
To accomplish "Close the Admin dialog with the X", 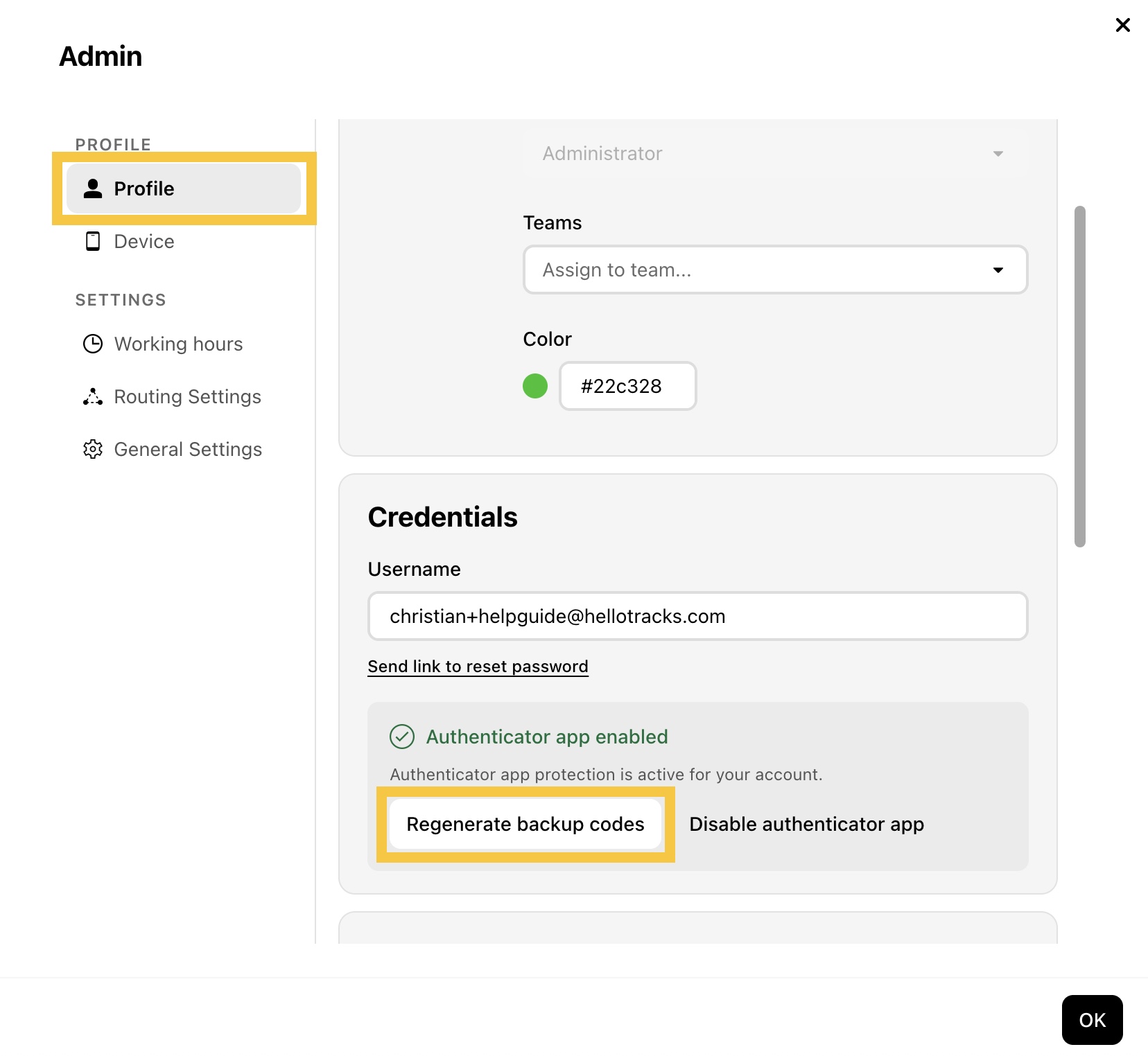I will (x=1122, y=25).
